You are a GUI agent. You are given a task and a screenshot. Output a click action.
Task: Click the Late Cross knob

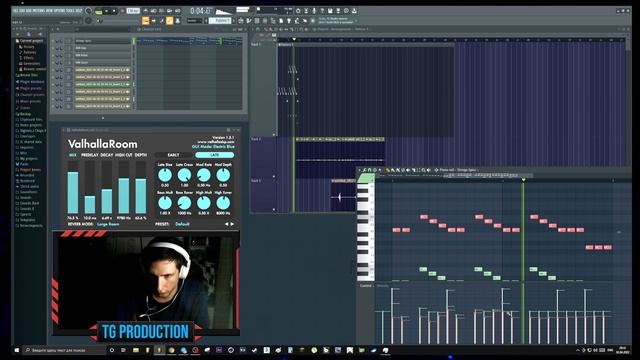[184, 175]
